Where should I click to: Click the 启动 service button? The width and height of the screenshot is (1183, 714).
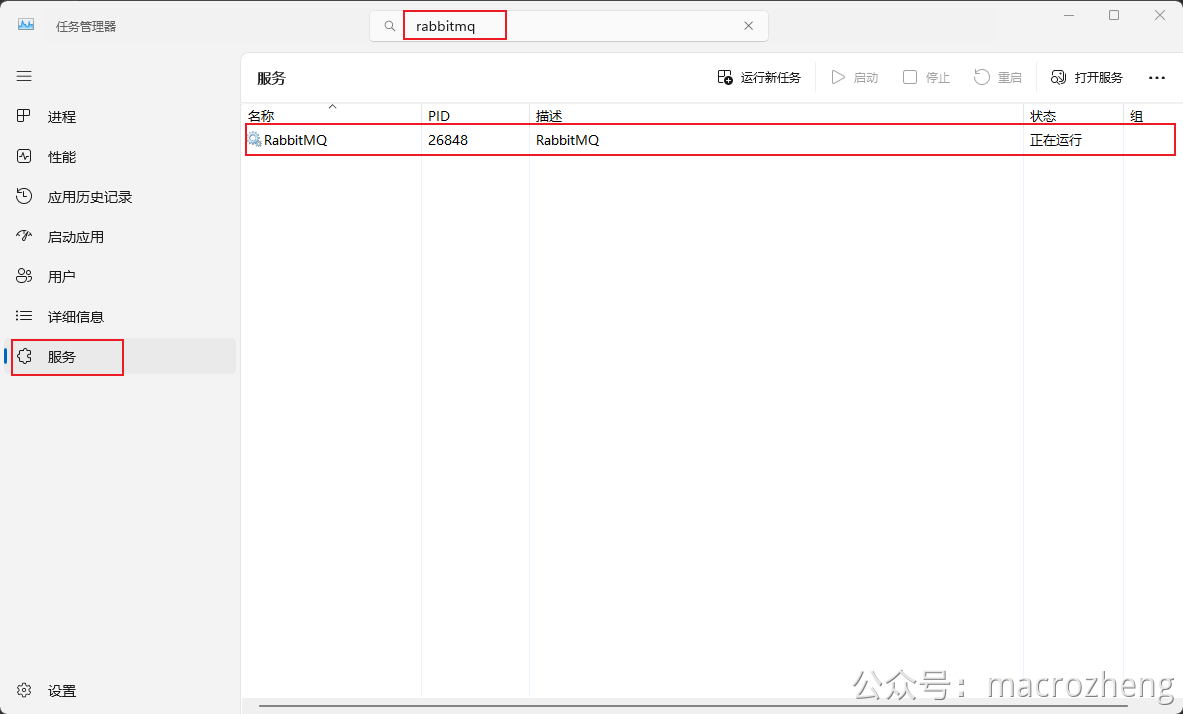coord(855,78)
